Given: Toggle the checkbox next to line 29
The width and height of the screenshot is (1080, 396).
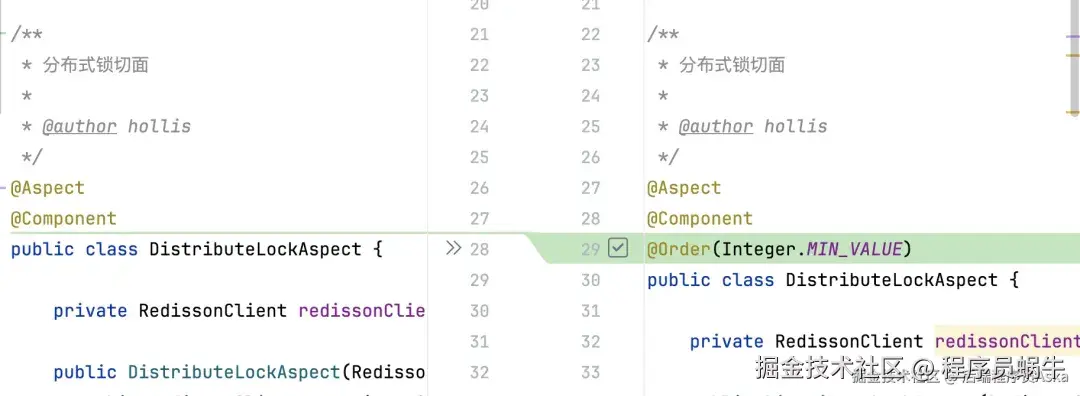Looking at the screenshot, I should click(618, 249).
